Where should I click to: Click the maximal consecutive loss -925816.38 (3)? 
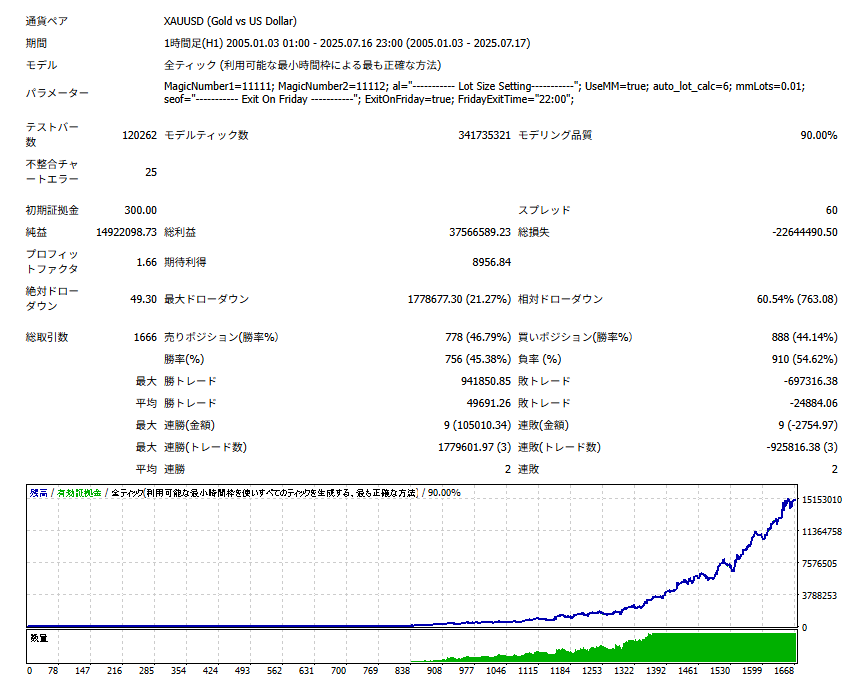pyautogui.click(x=802, y=447)
